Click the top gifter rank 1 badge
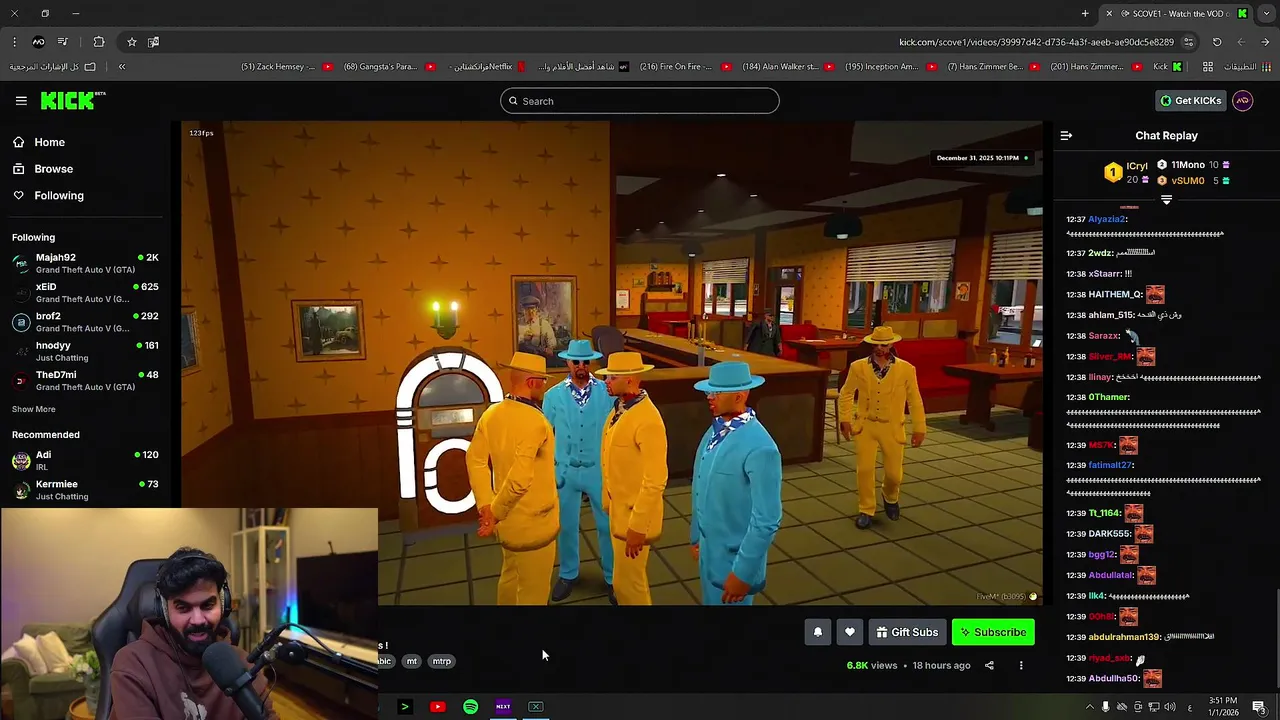The width and height of the screenshot is (1280, 720). [1112, 173]
